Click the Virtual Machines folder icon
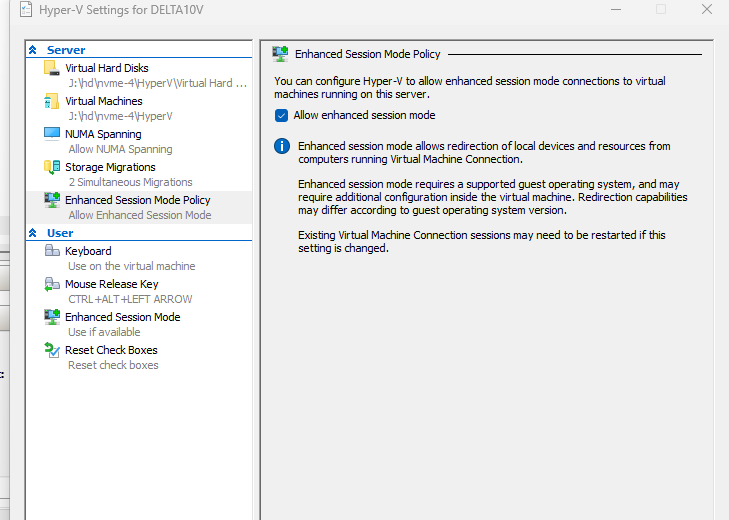The width and height of the screenshot is (729, 520). [x=52, y=101]
